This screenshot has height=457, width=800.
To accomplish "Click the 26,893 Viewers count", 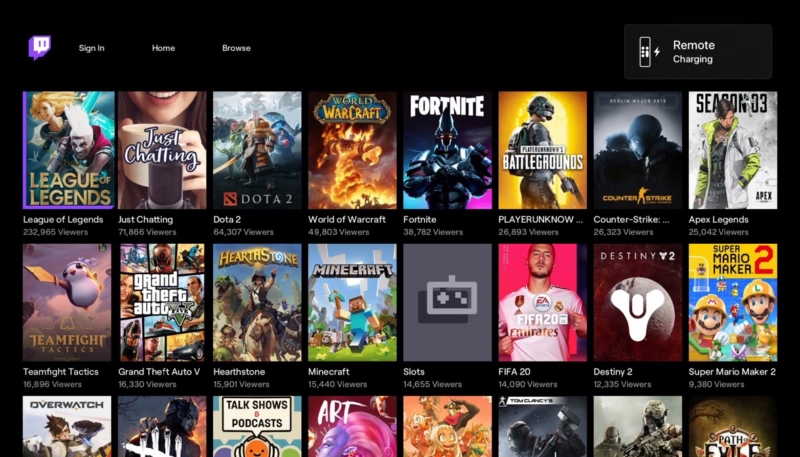I will (x=529, y=232).
